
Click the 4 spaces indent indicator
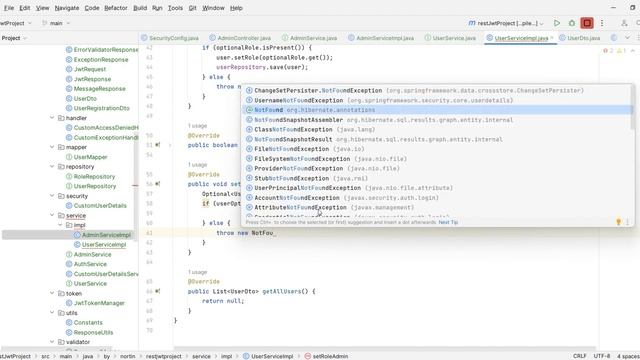tap(628, 356)
